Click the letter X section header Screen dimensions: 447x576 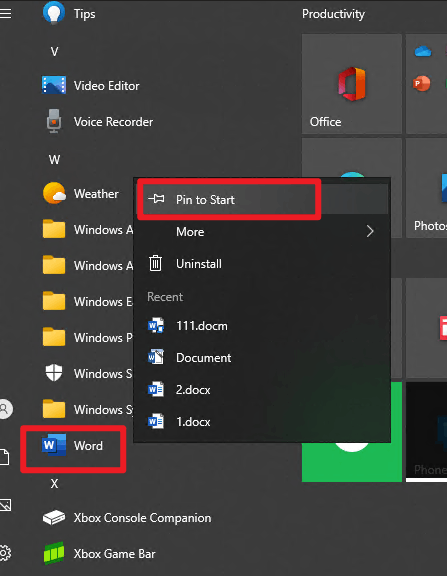pos(54,483)
